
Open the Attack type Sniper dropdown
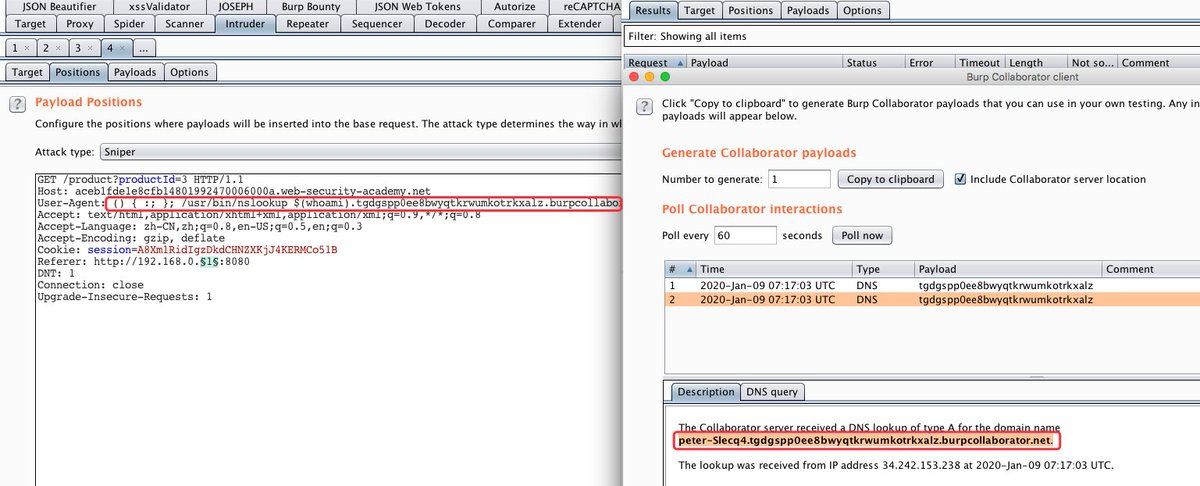click(x=360, y=152)
